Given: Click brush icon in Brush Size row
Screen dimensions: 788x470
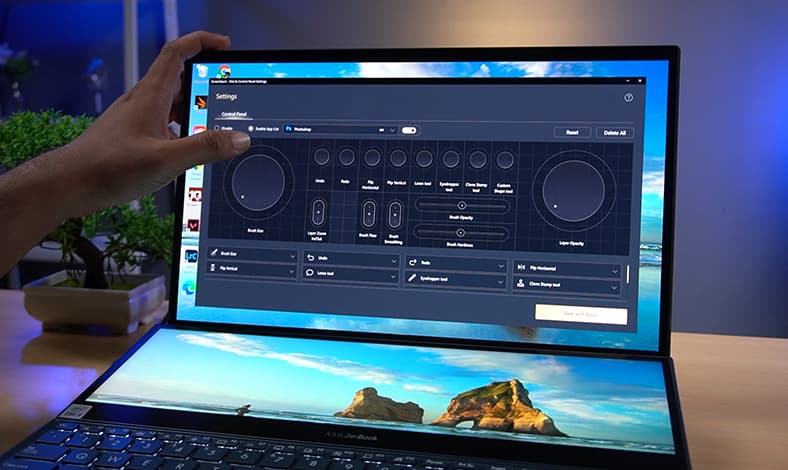Looking at the screenshot, I should 214,252.
